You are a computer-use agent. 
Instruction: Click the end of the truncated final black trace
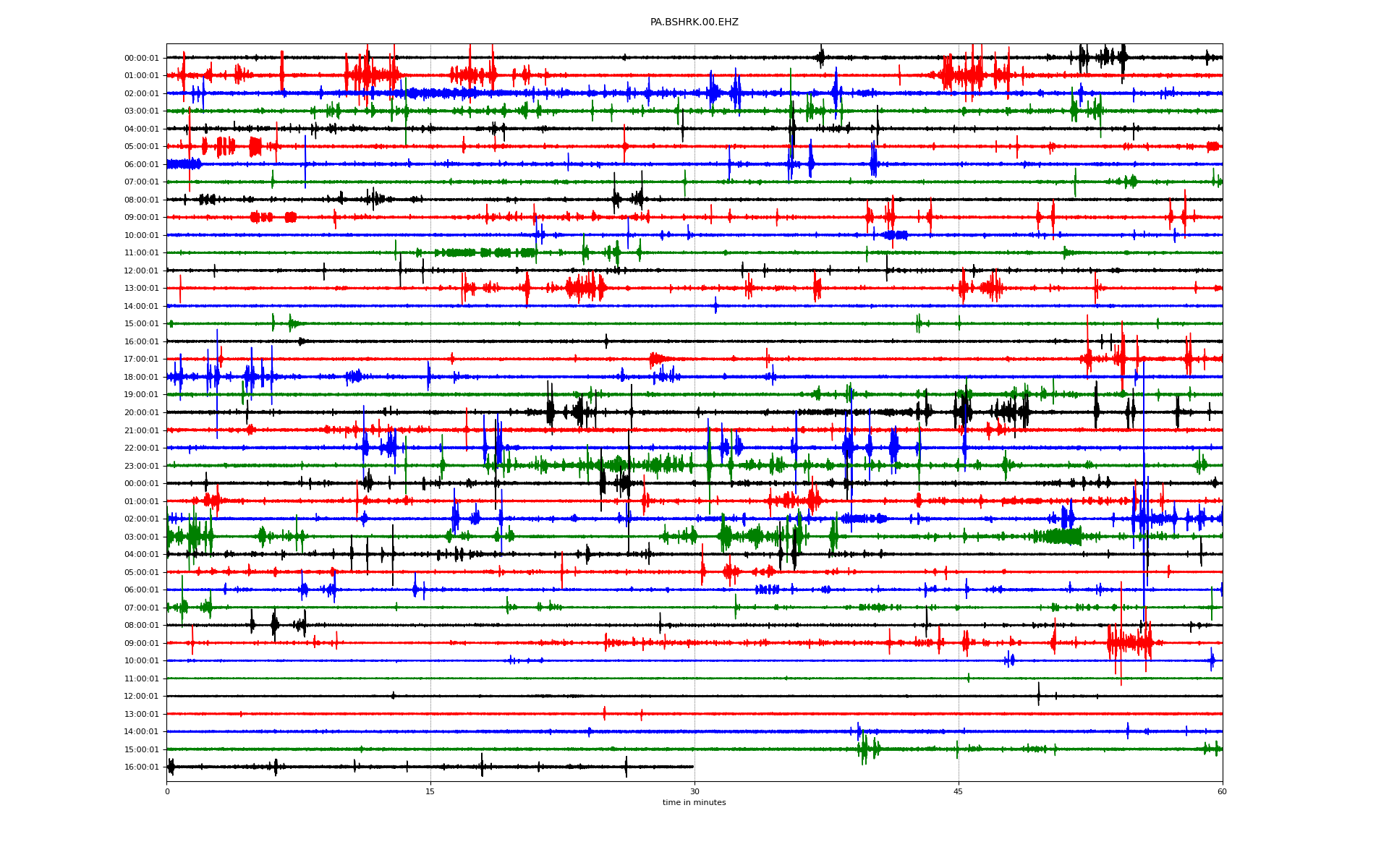click(x=692, y=767)
